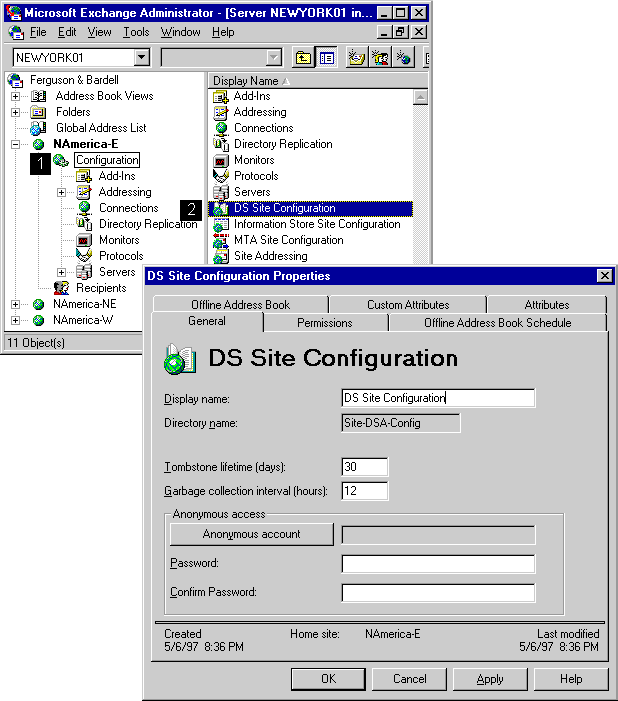This screenshot has height=701, width=618.
Task: Open the NEWYORK01 server dropdown
Action: coord(142,58)
